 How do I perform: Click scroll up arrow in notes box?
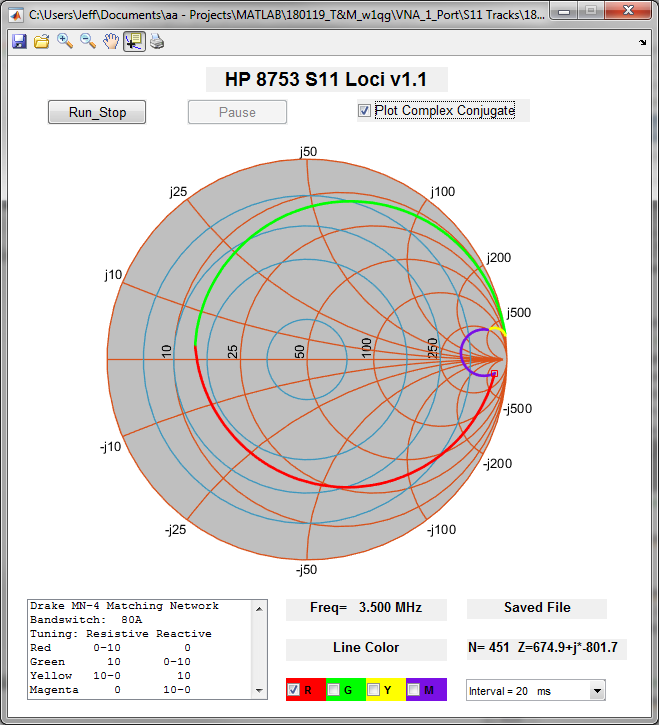pyautogui.click(x=259, y=609)
